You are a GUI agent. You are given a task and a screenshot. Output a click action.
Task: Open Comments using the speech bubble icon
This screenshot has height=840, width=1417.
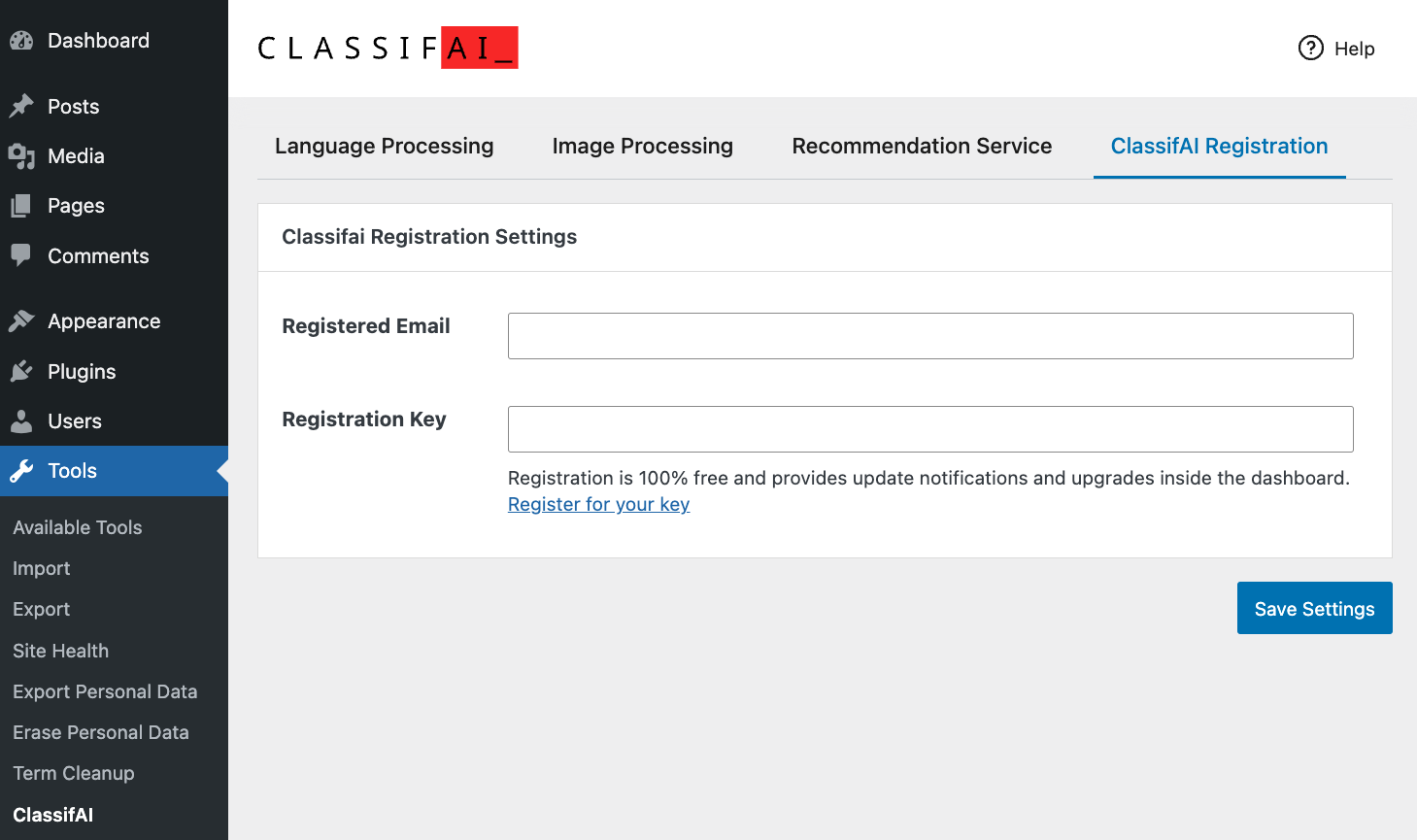pos(21,255)
